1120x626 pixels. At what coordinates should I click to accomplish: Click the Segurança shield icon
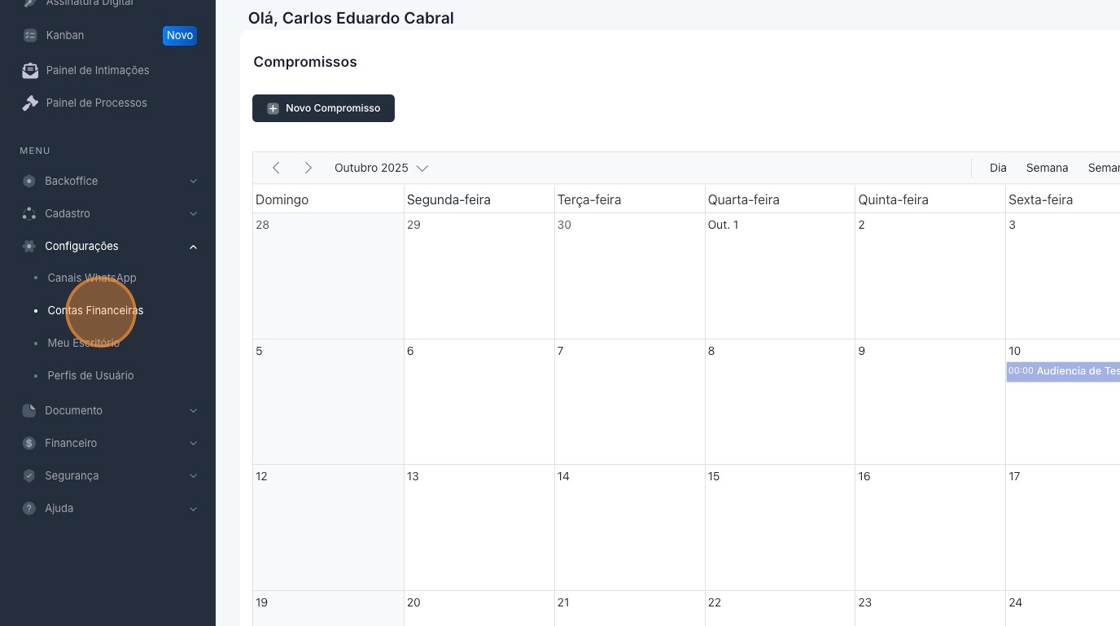(x=29, y=476)
